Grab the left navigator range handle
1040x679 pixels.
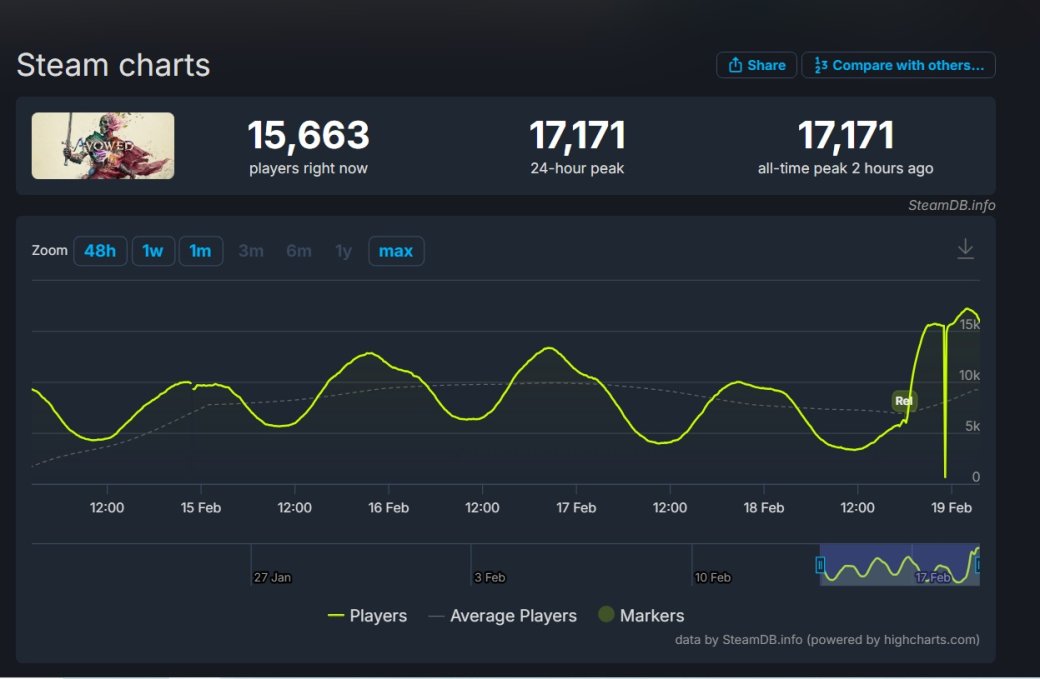coord(820,565)
